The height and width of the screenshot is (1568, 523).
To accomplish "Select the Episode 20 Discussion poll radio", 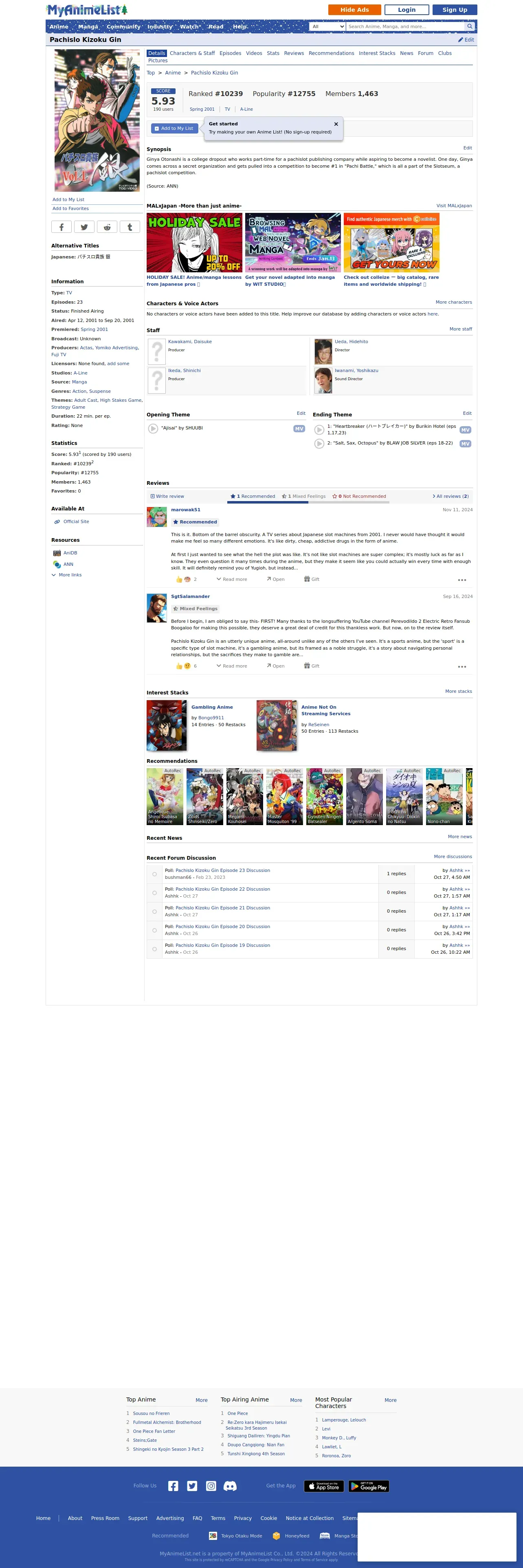I will [155, 930].
